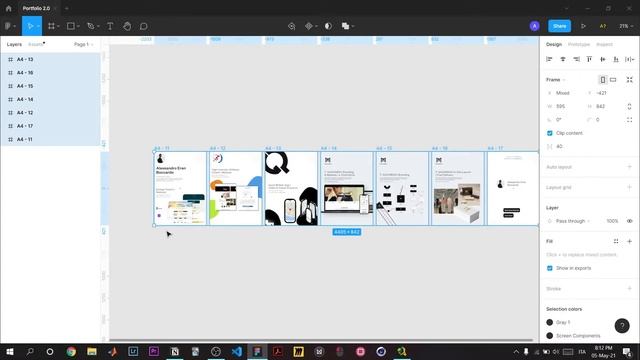This screenshot has height=360, width=640.
Task: Open a new file tab
Action: click(x=67, y=8)
